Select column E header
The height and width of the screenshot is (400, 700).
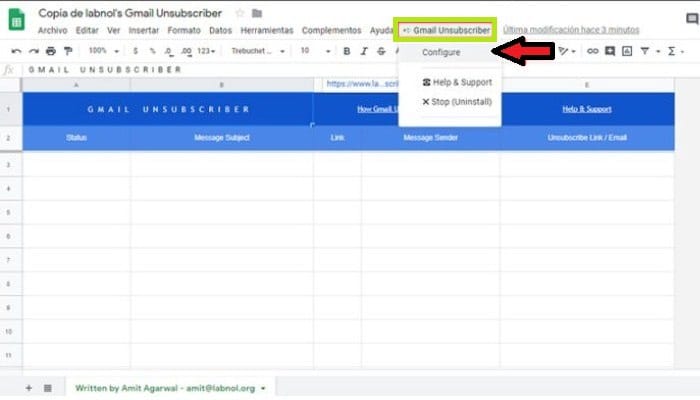pyautogui.click(x=587, y=85)
